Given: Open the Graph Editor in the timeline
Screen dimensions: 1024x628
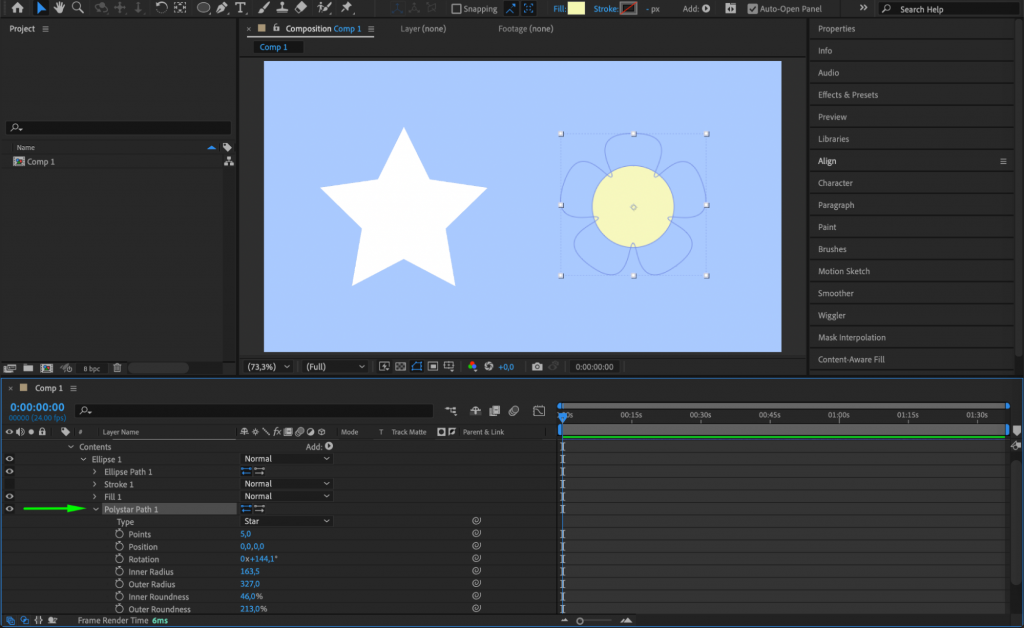Looking at the screenshot, I should (x=539, y=410).
